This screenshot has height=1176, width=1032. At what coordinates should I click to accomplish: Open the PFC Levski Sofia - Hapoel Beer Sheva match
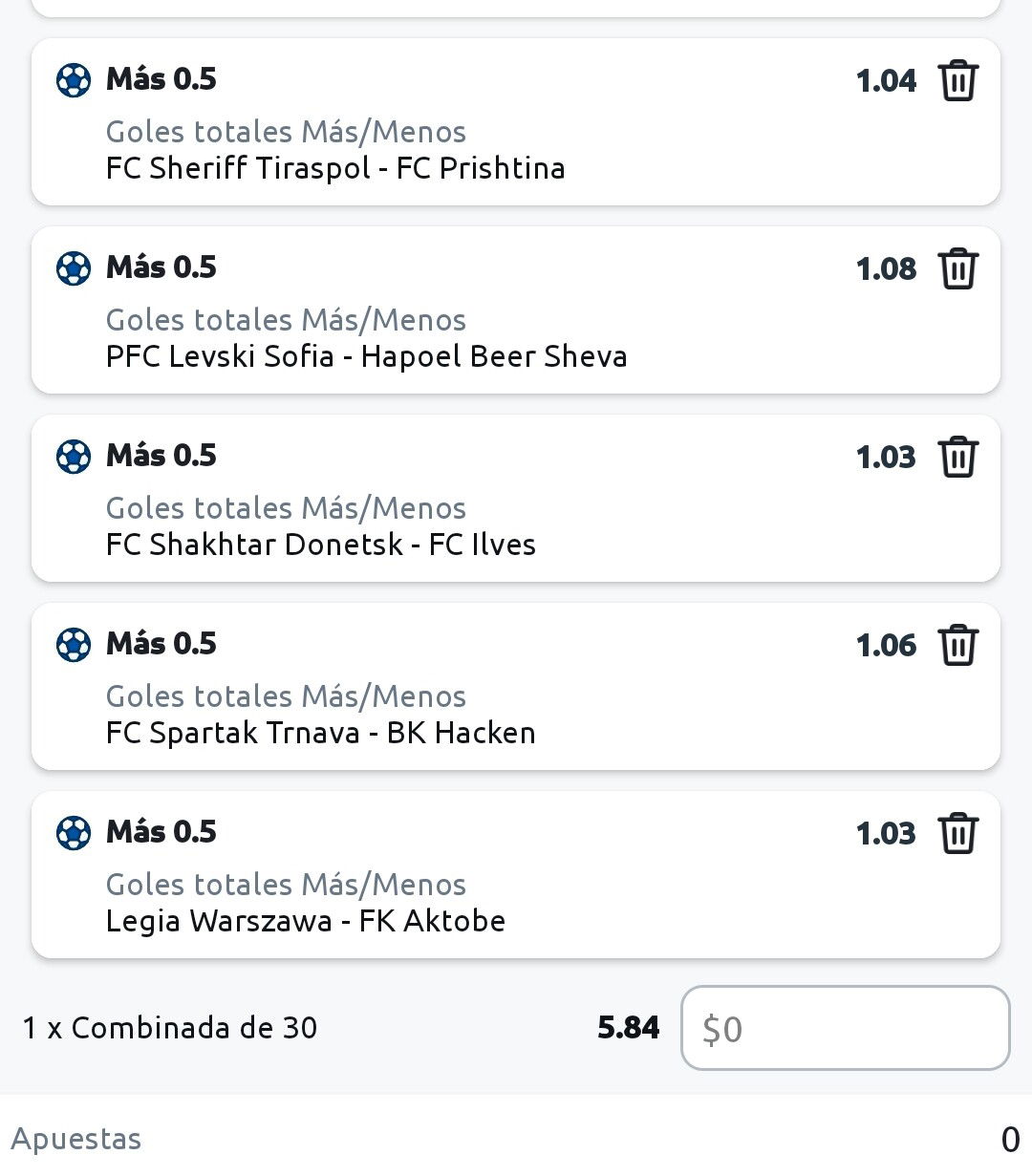coord(367,356)
